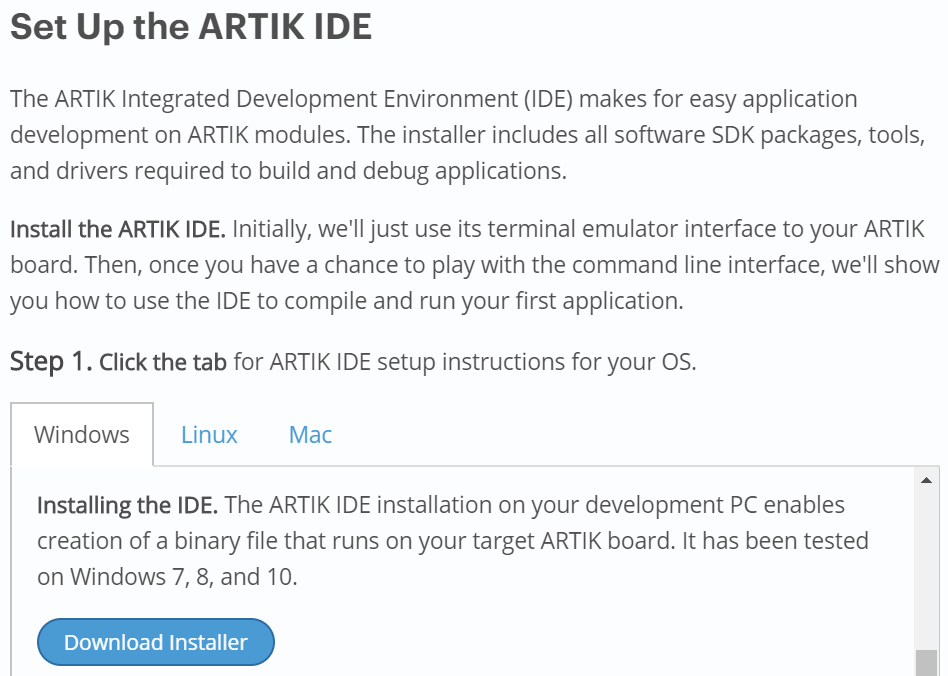Click the scrollbar up arrow in tab panel
Image resolution: width=948 pixels, height=676 pixels.
coord(926,480)
